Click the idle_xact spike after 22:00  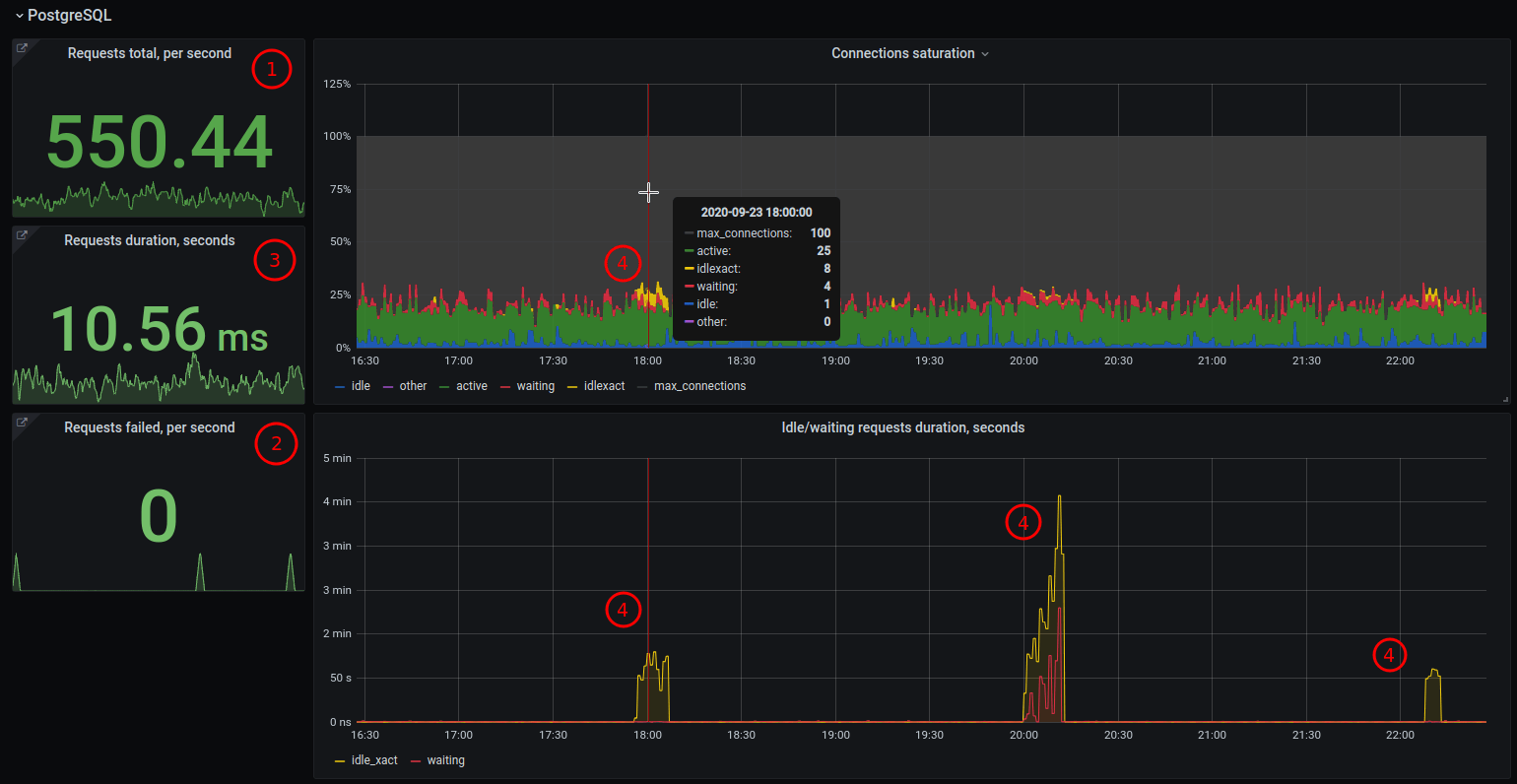(x=1433, y=694)
